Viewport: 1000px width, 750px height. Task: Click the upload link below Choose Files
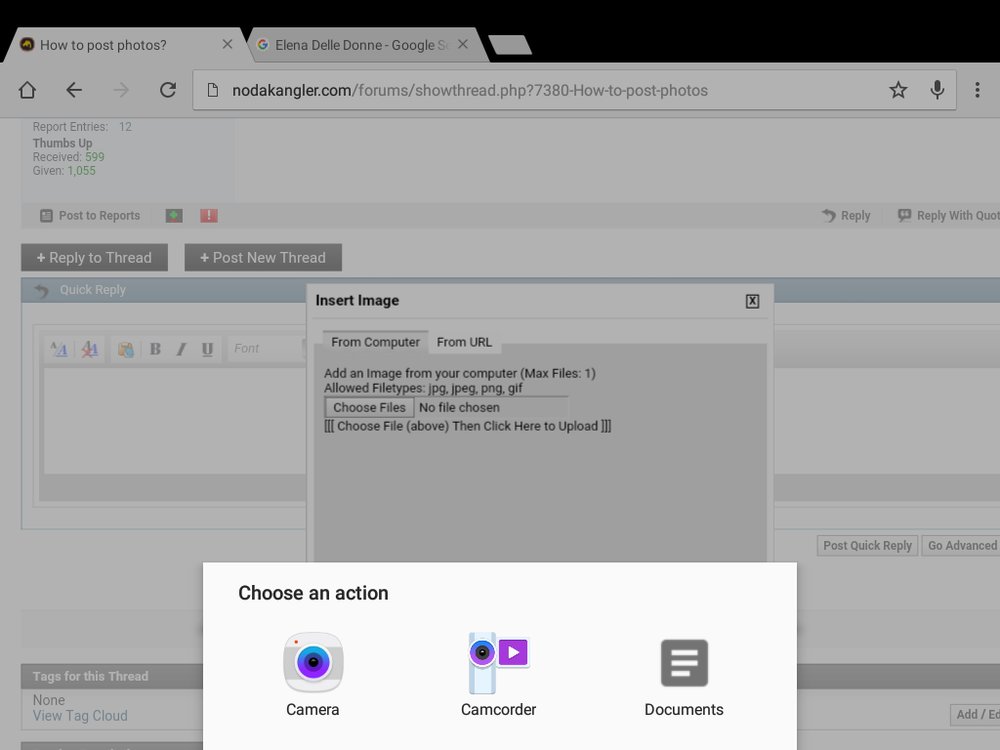tap(467, 426)
